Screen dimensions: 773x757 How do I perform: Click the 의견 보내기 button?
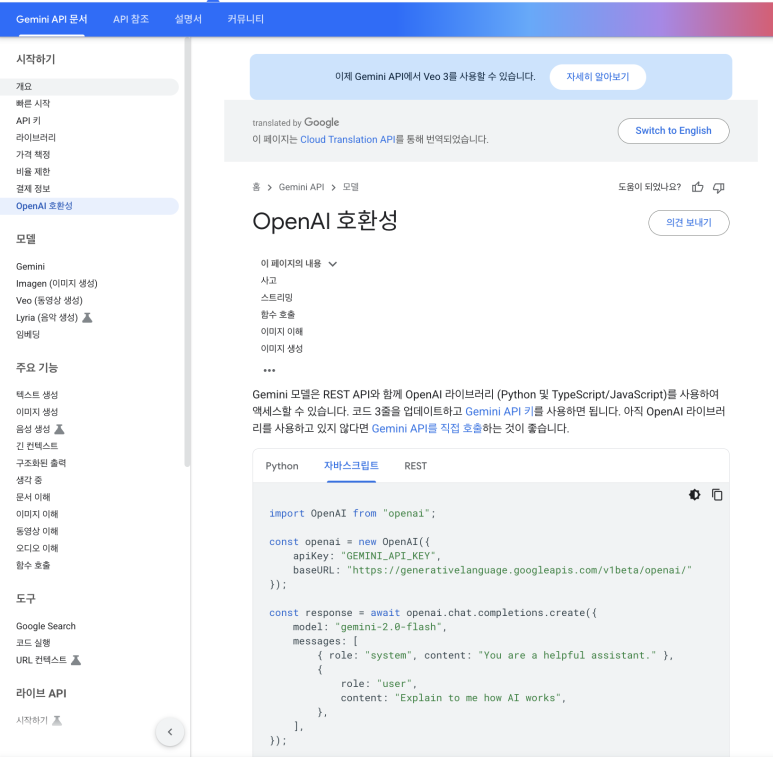click(x=688, y=223)
